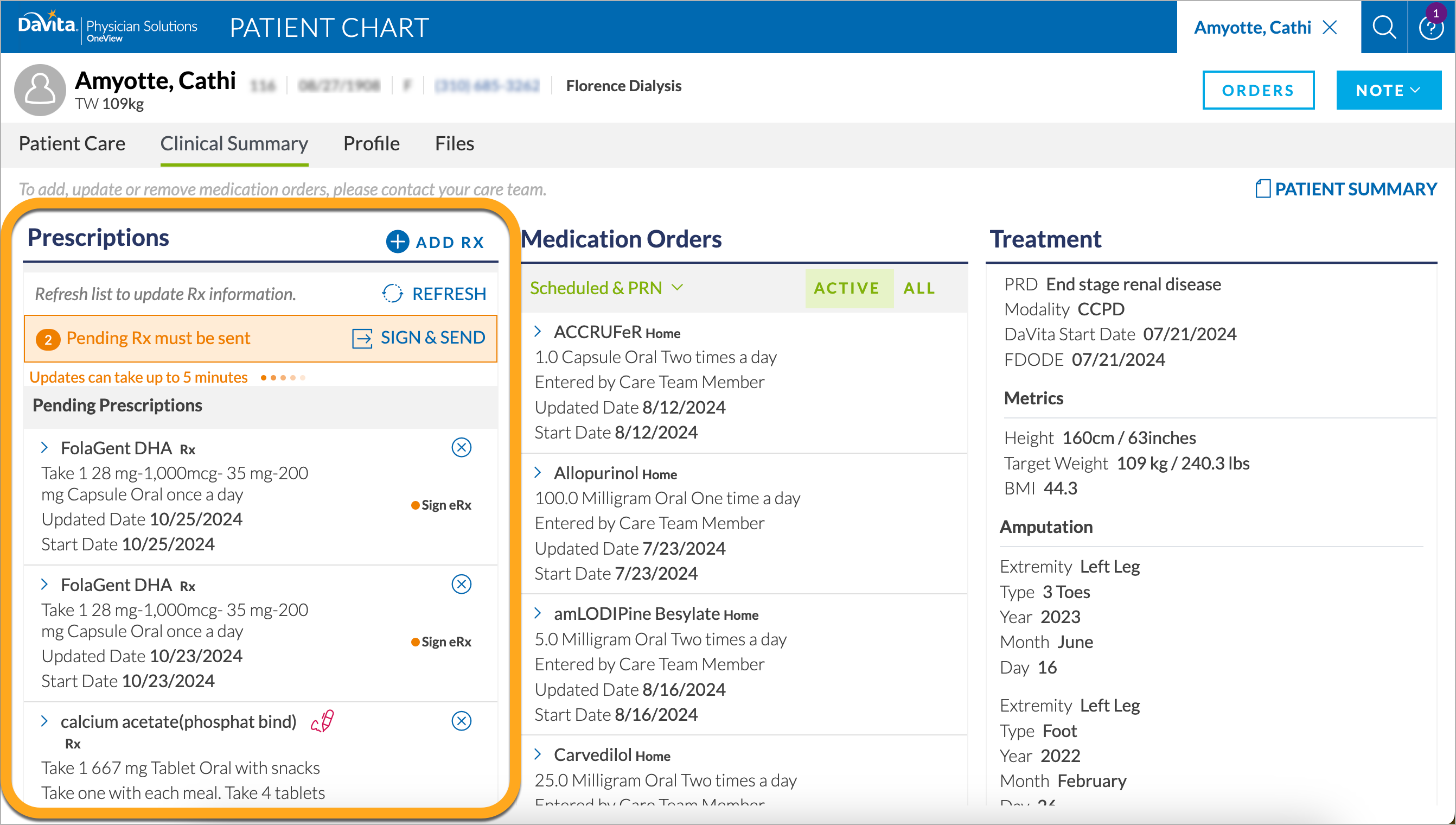Click 'Updates can take up to 5 minutes'

point(138,377)
